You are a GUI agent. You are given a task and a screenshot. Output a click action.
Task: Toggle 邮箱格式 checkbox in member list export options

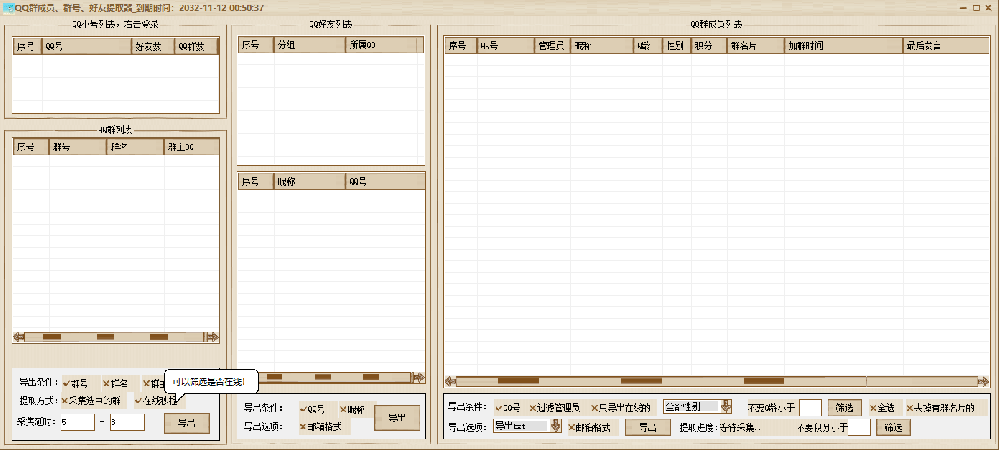(x=589, y=428)
